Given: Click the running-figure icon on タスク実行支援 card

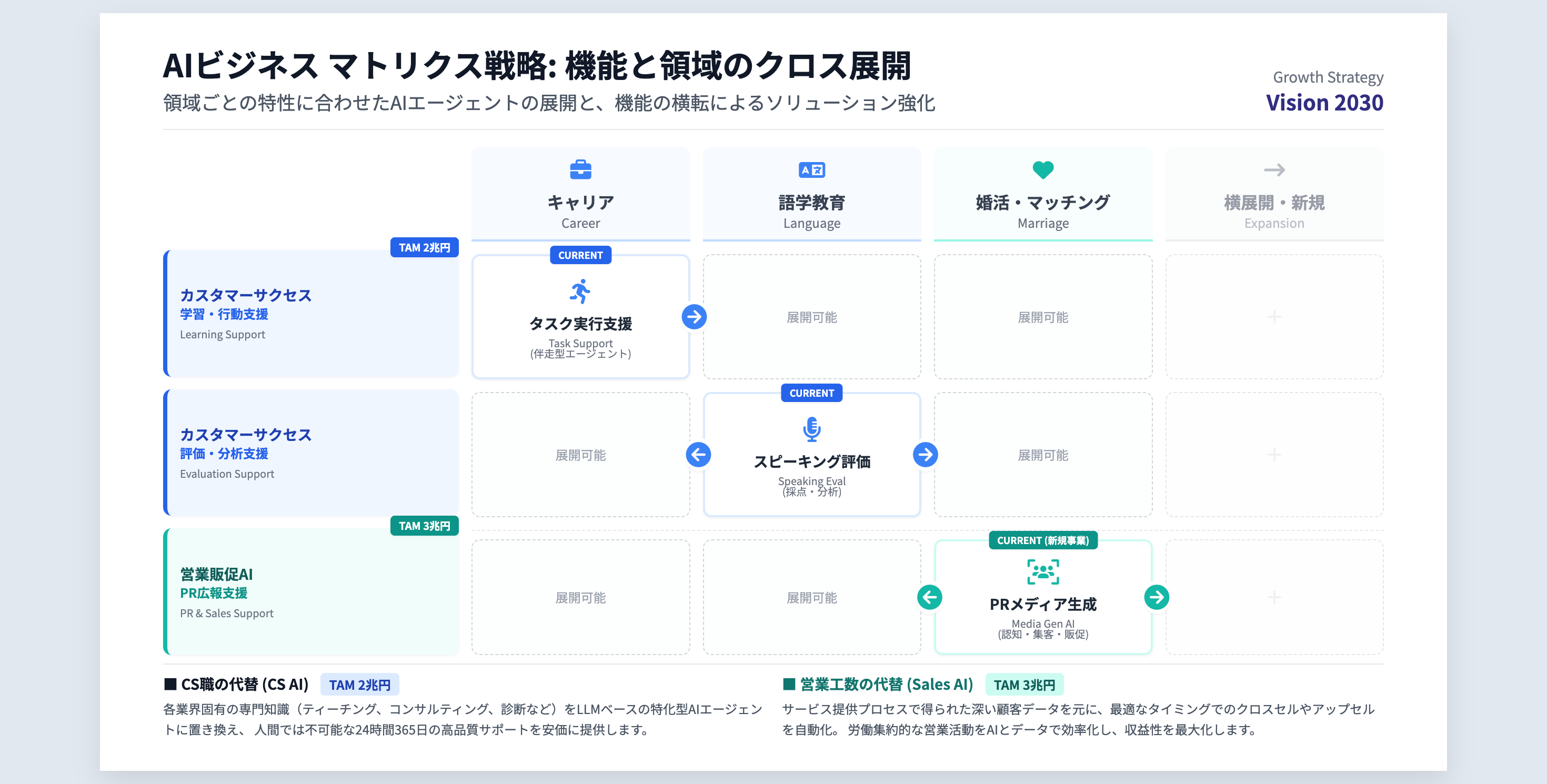Looking at the screenshot, I should point(580,289).
